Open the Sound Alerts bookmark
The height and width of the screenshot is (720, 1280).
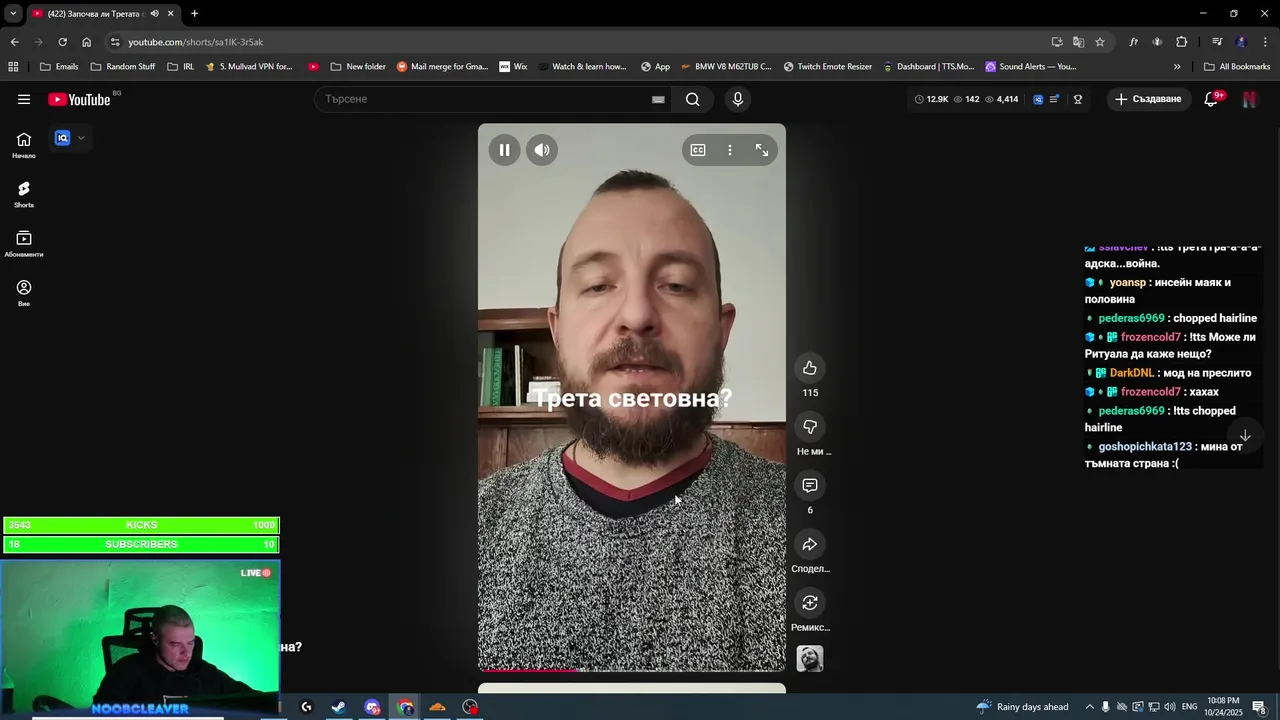coord(1030,67)
